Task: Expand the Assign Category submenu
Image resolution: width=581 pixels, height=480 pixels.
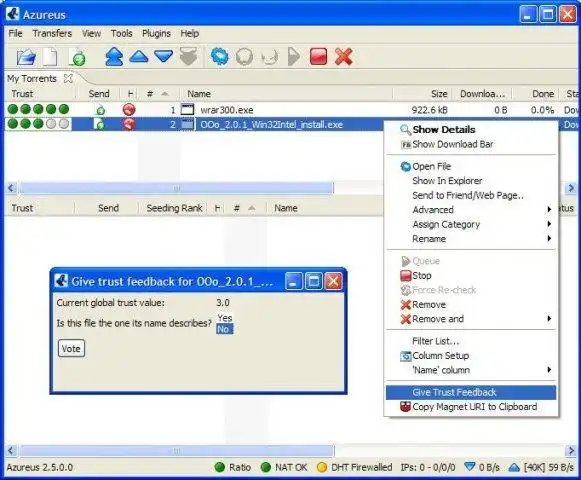Action: point(471,224)
